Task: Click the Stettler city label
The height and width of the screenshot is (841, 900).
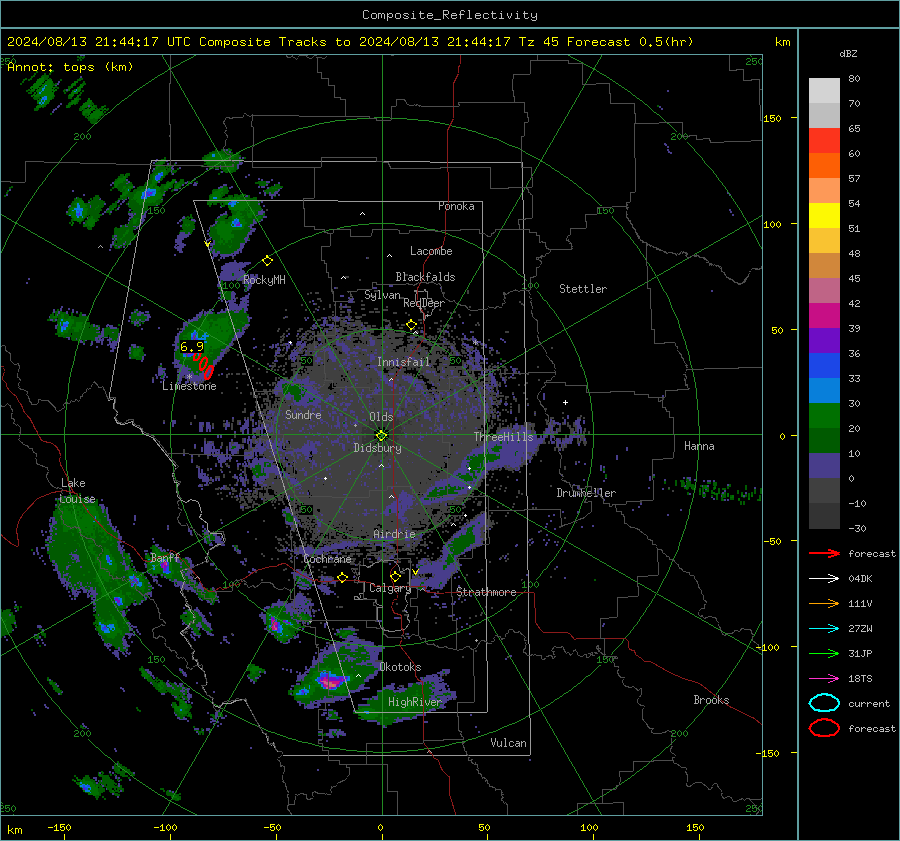Action: click(x=583, y=289)
